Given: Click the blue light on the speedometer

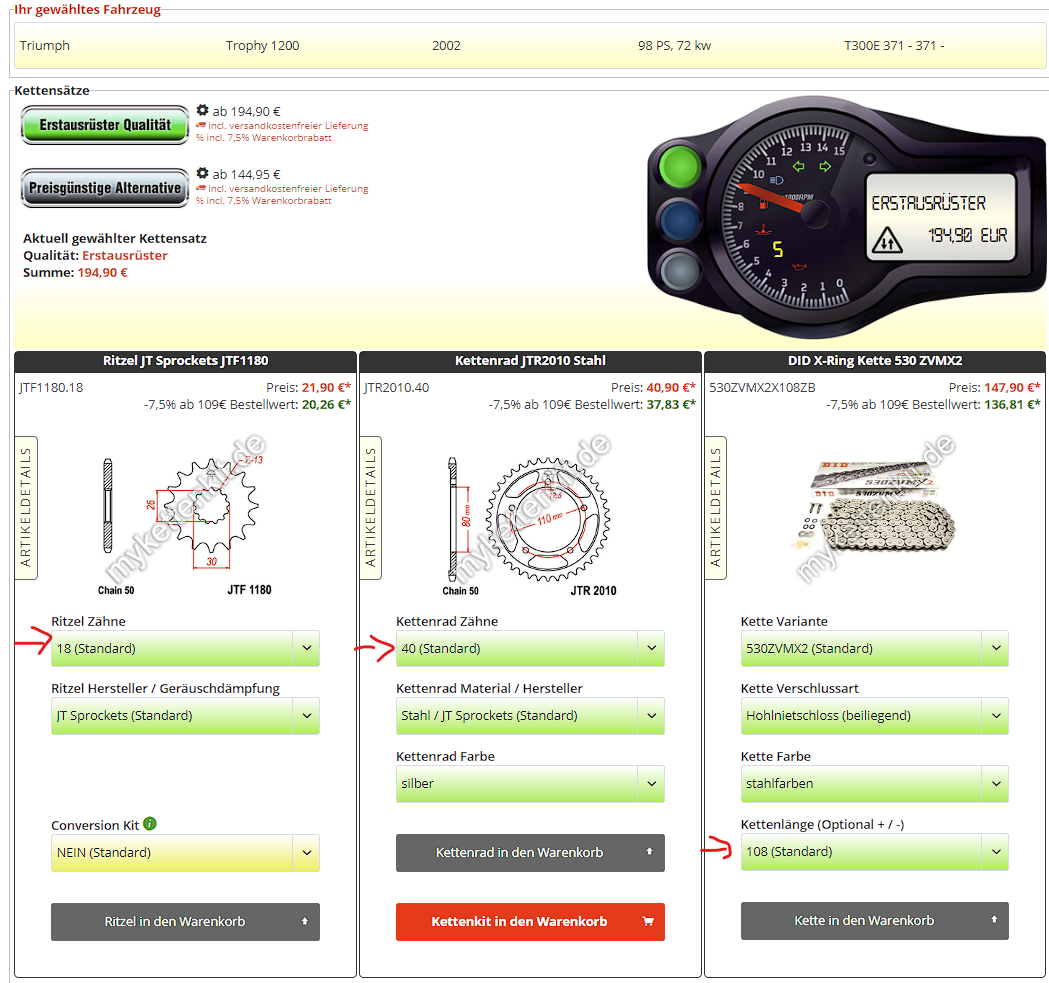Looking at the screenshot, I should [680, 221].
